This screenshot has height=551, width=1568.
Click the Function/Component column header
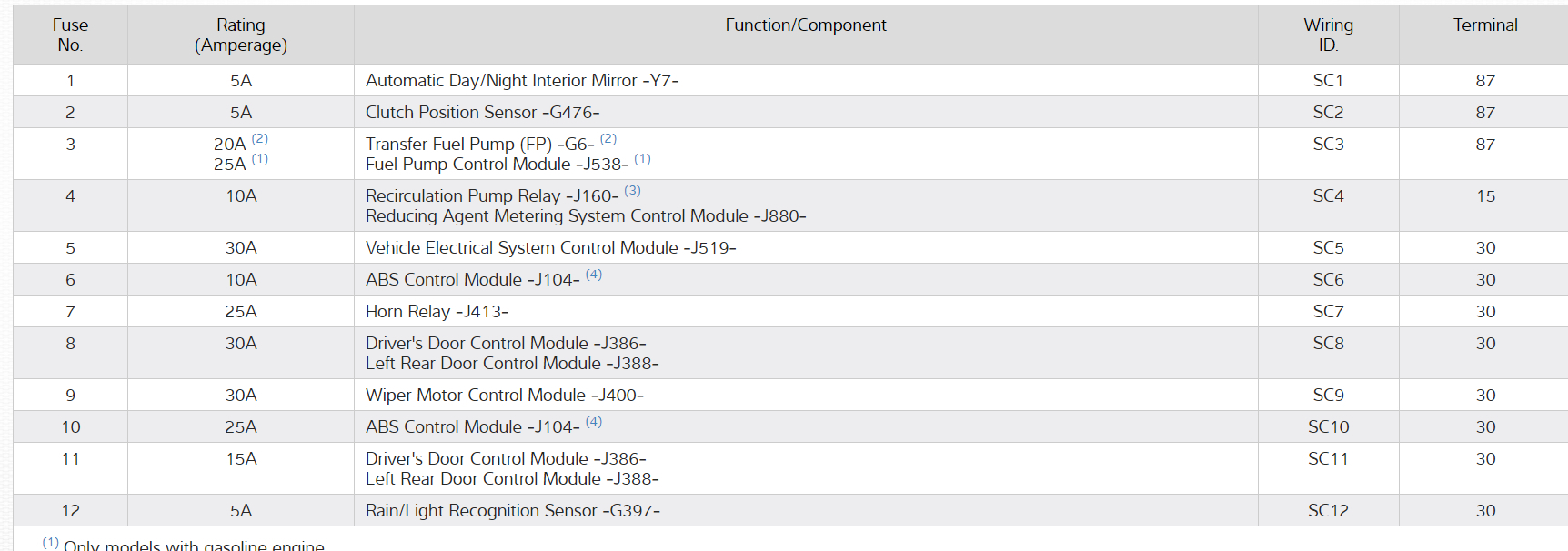point(805,25)
